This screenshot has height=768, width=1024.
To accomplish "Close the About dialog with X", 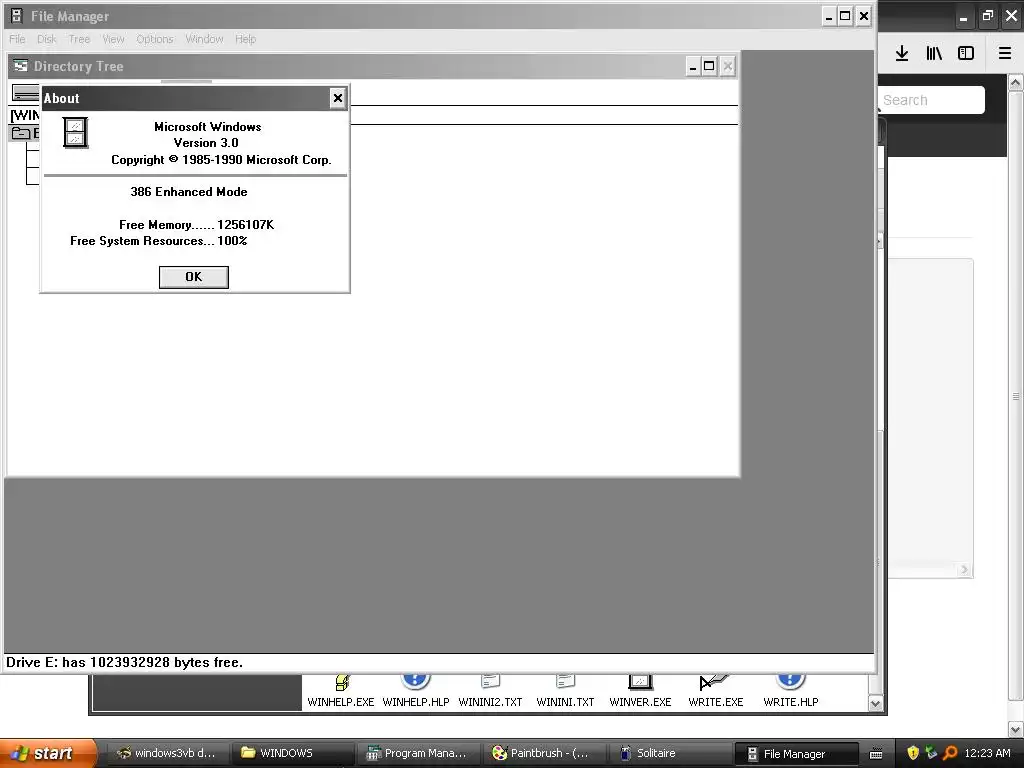I will click(x=338, y=98).
